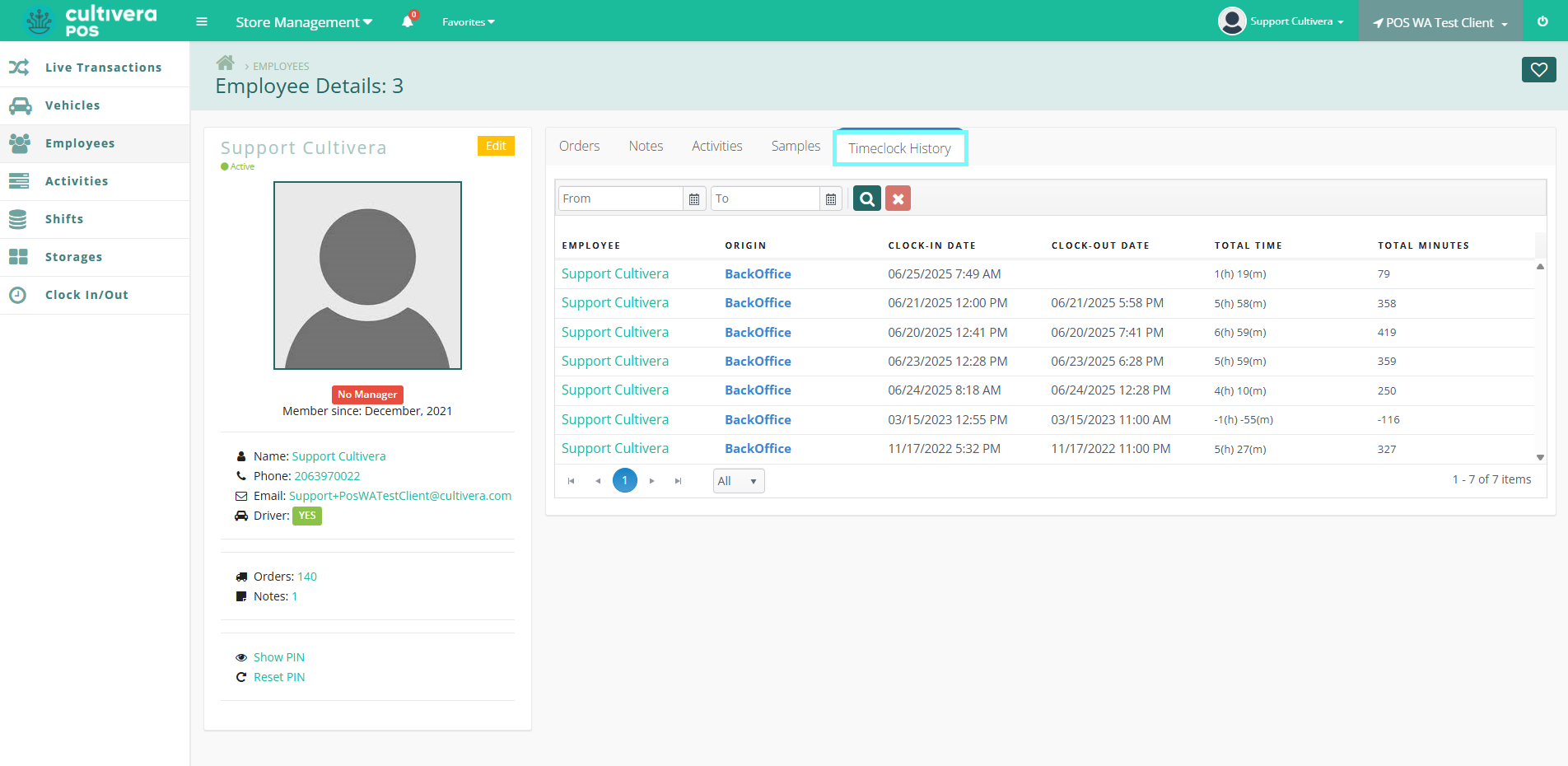
Task: Click the power logout icon
Action: click(x=1542, y=21)
